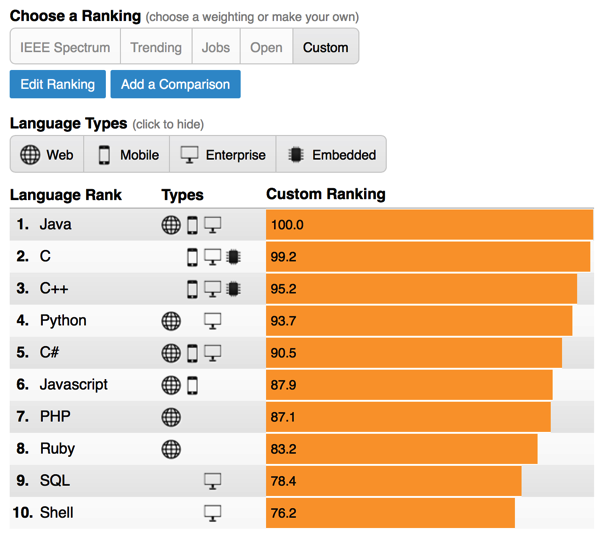Click the monitor icon in the C# row
The height and width of the screenshot is (533, 600).
(212, 353)
